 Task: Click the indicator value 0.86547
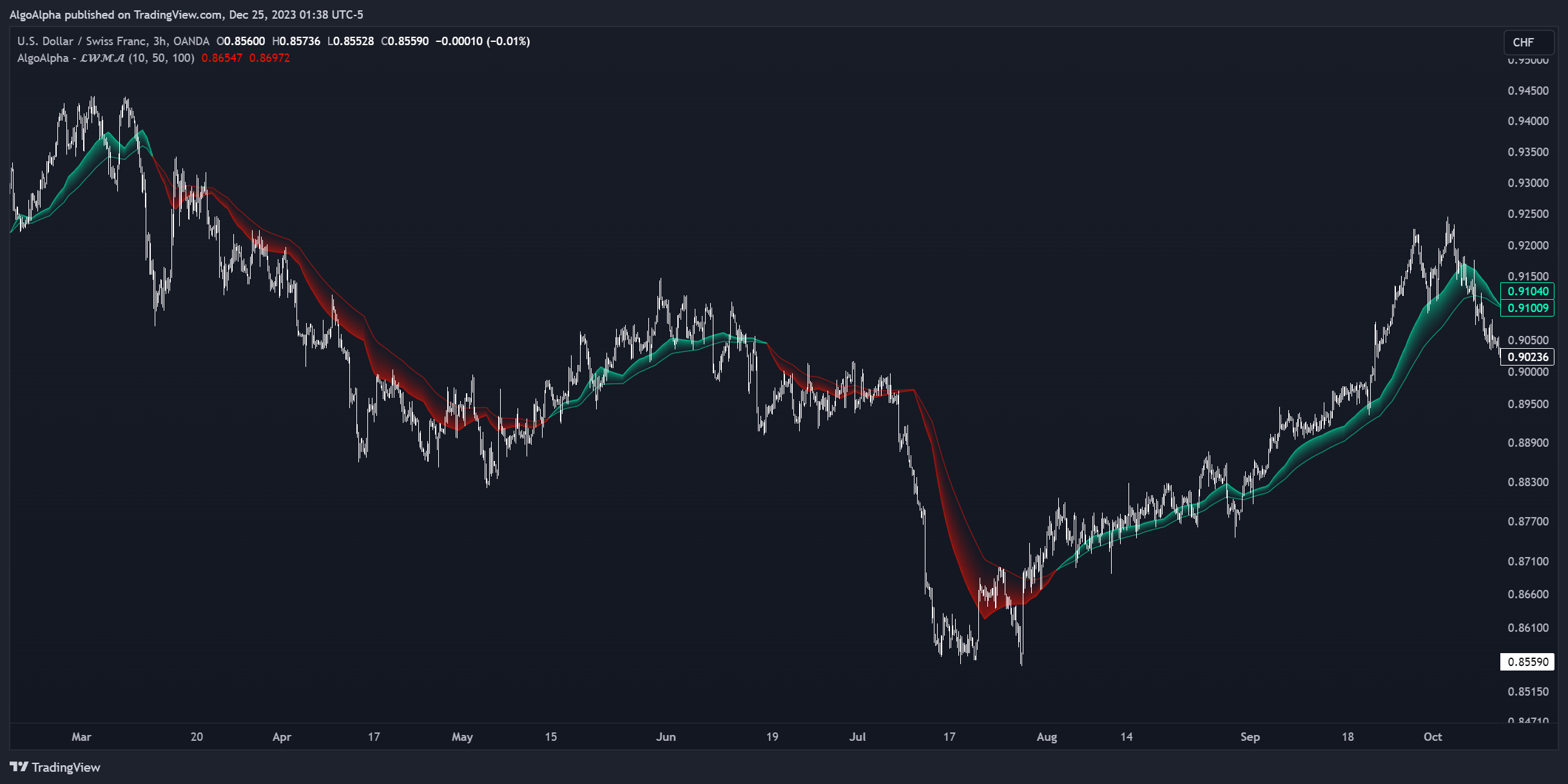tap(222, 58)
